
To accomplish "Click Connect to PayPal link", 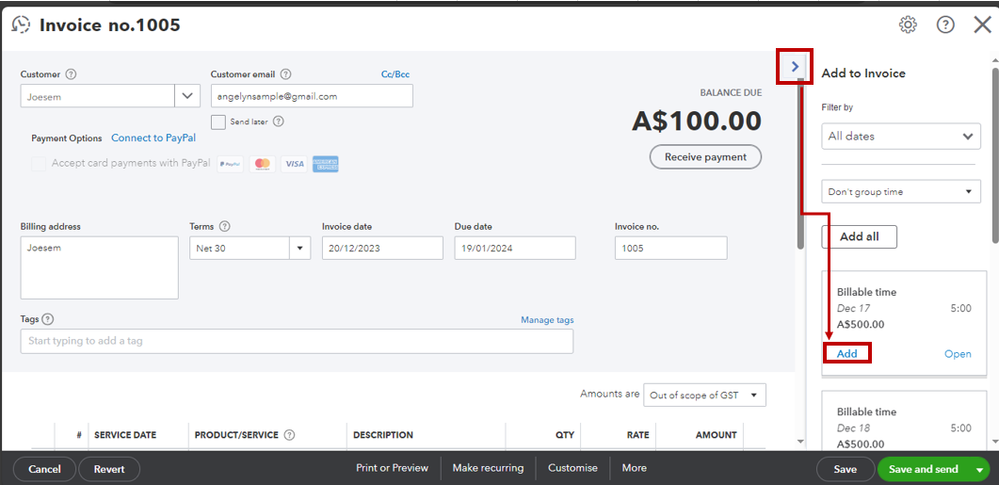I will 154,138.
